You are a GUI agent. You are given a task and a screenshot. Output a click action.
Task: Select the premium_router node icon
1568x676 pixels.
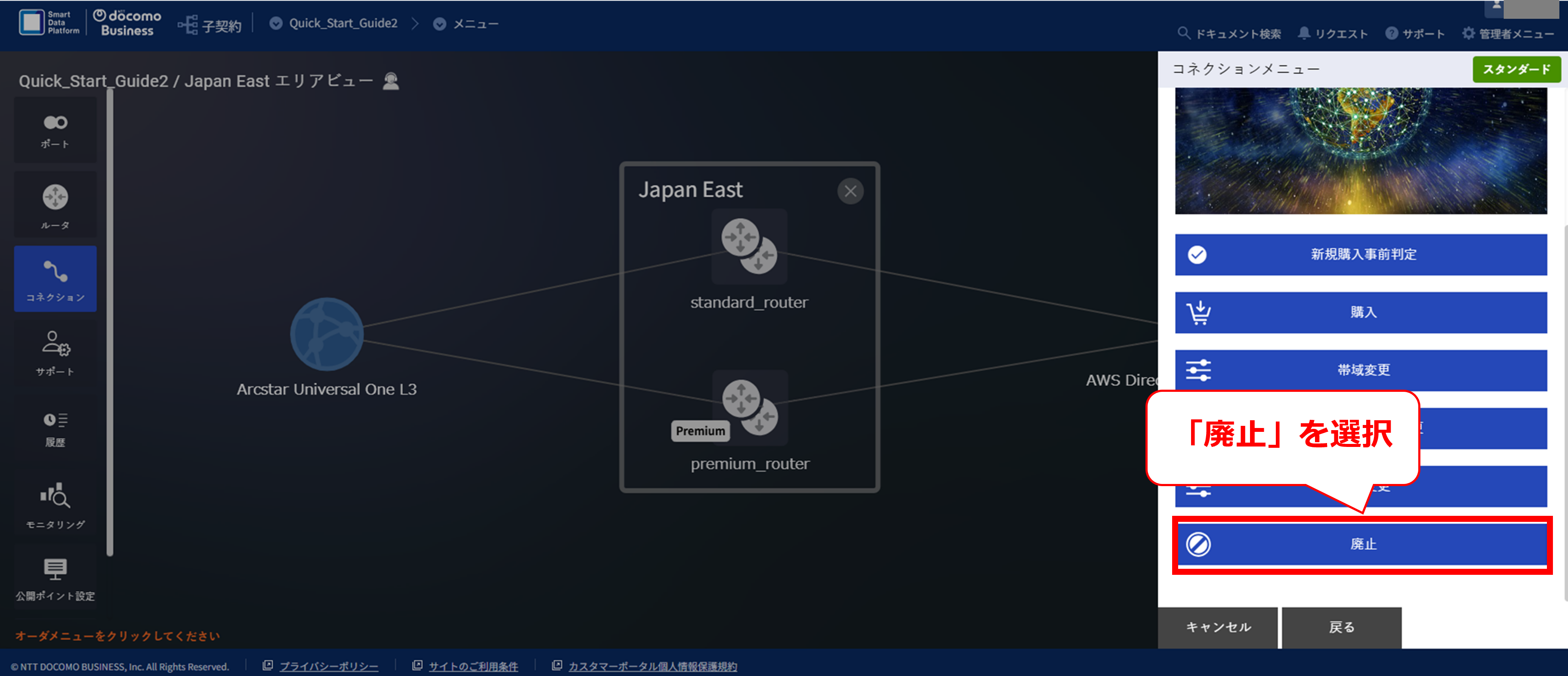(749, 407)
